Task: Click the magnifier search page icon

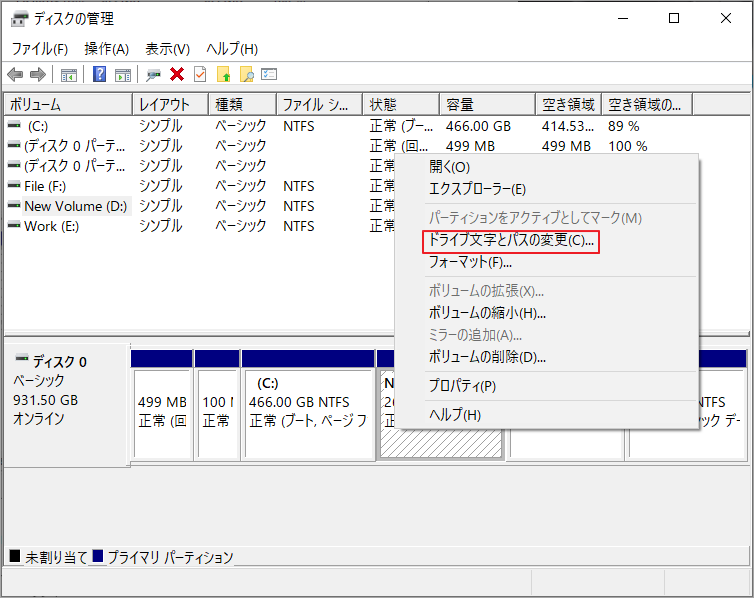Action: pyautogui.click(x=246, y=74)
